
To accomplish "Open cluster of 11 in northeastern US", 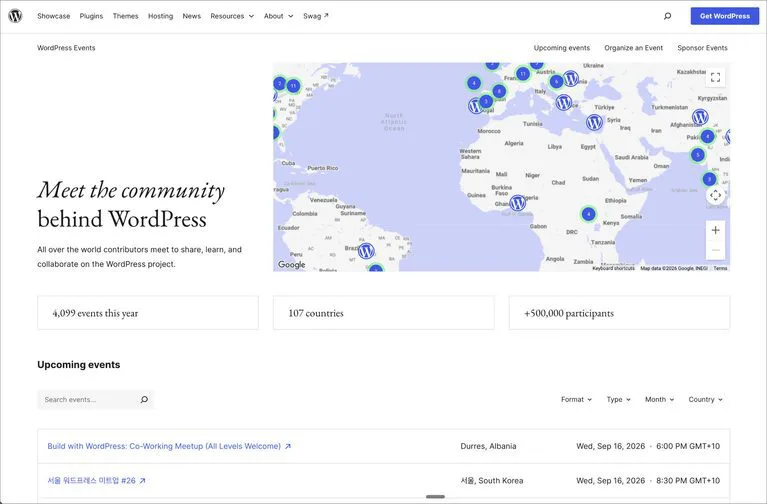I will (293, 86).
